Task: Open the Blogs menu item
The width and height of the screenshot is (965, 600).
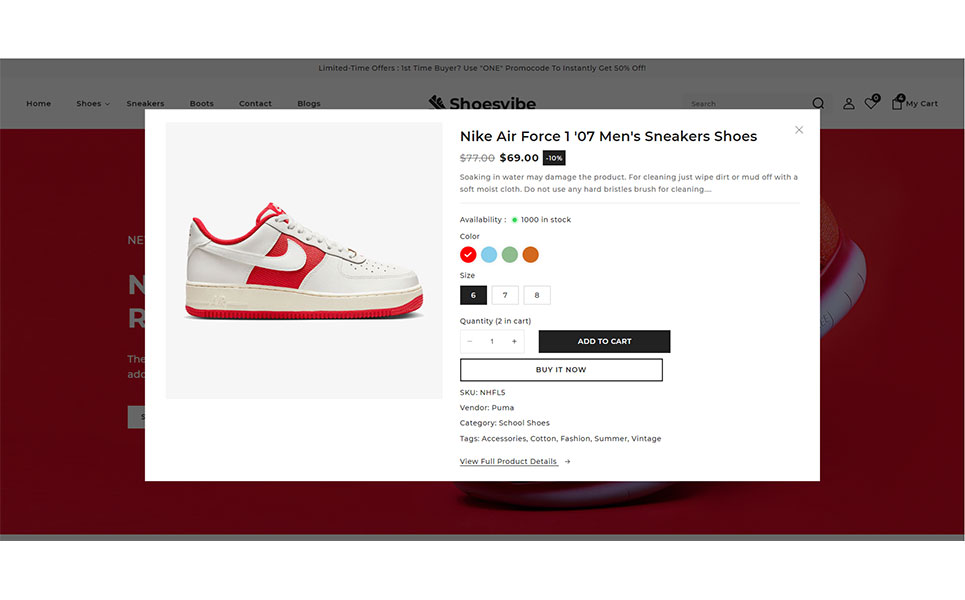Action: pyautogui.click(x=309, y=103)
